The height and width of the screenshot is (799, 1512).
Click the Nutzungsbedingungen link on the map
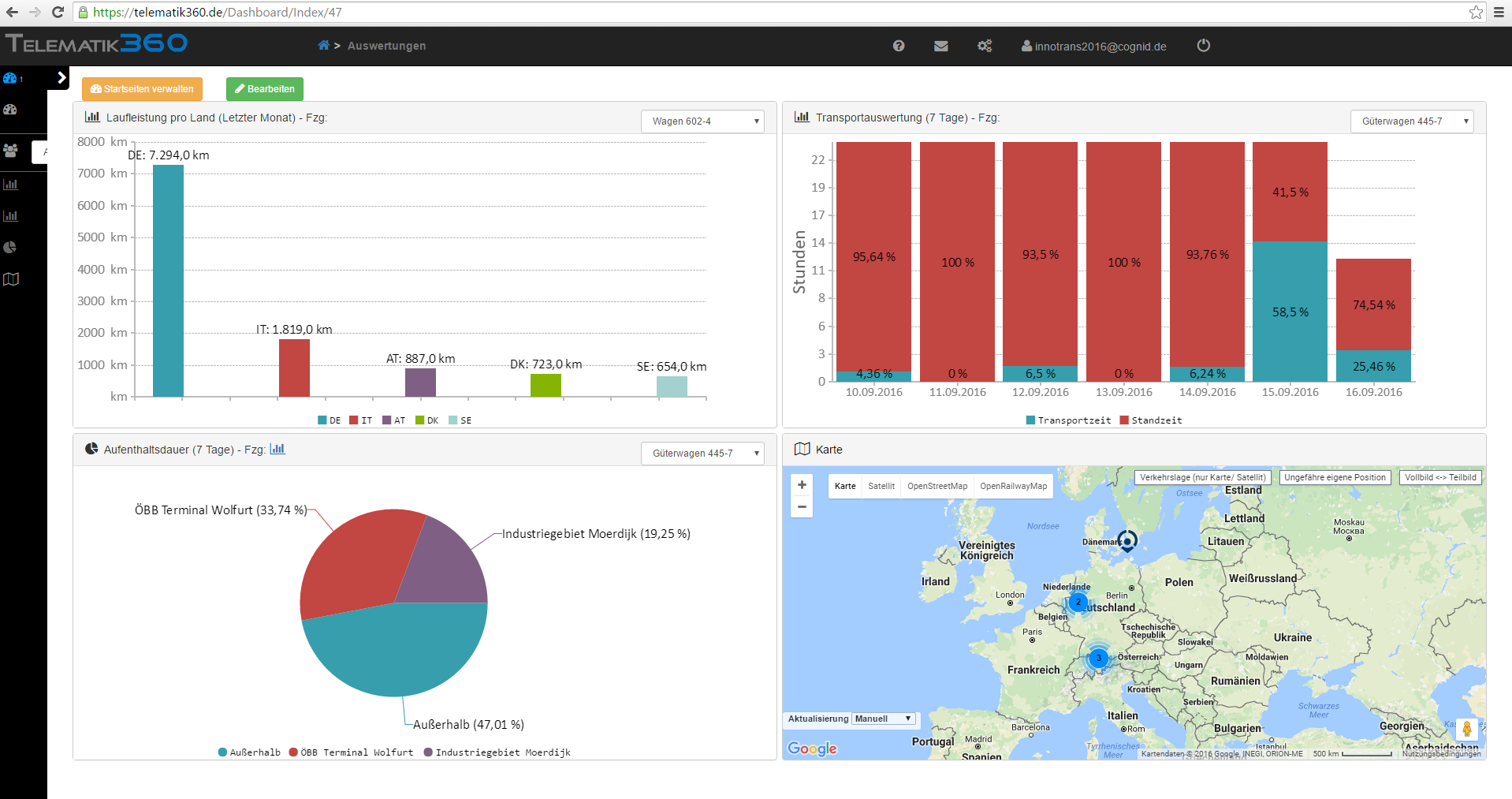pyautogui.click(x=1441, y=754)
